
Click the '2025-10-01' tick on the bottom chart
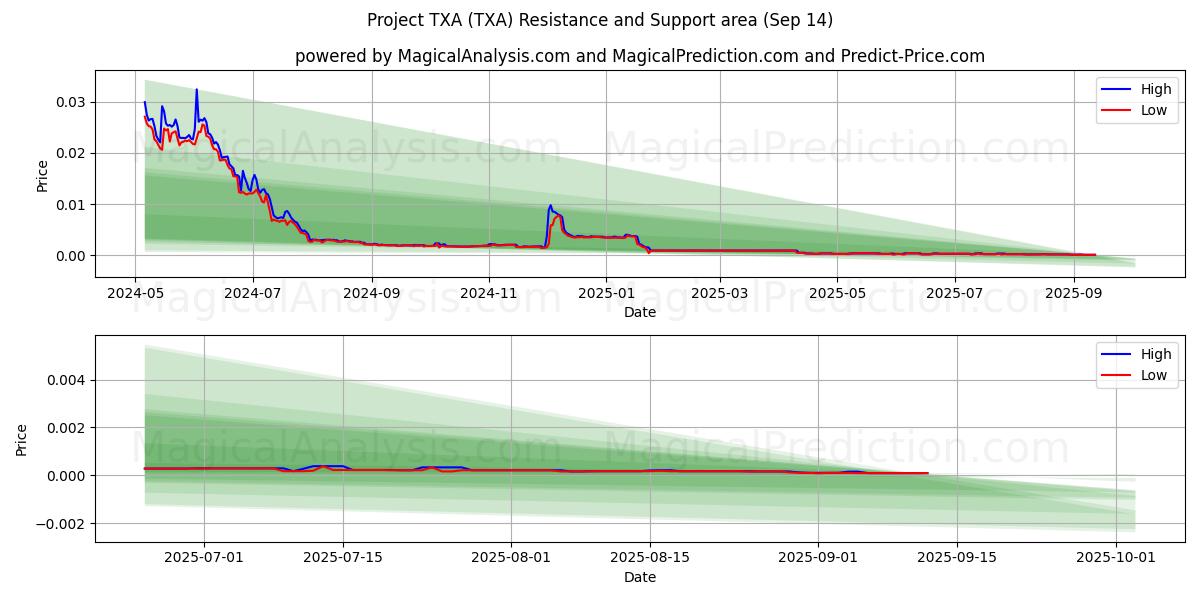1116,559
